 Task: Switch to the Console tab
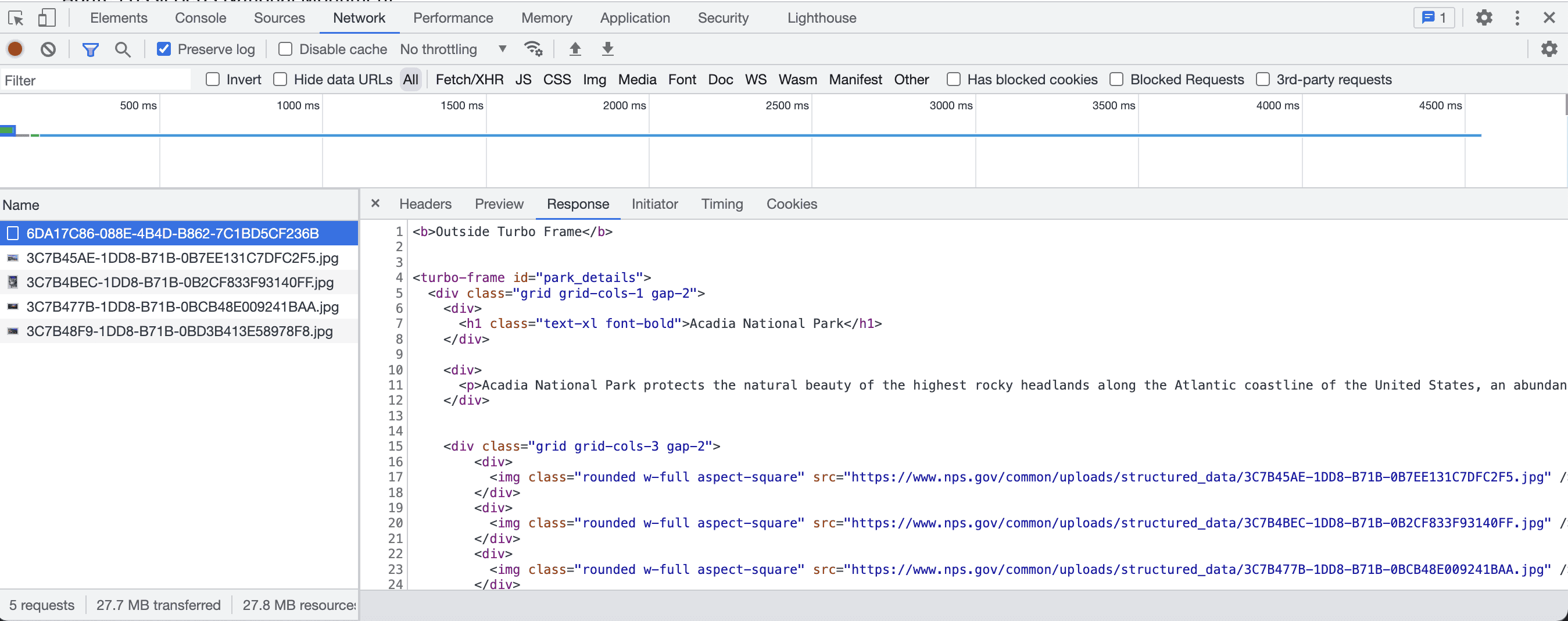click(201, 18)
